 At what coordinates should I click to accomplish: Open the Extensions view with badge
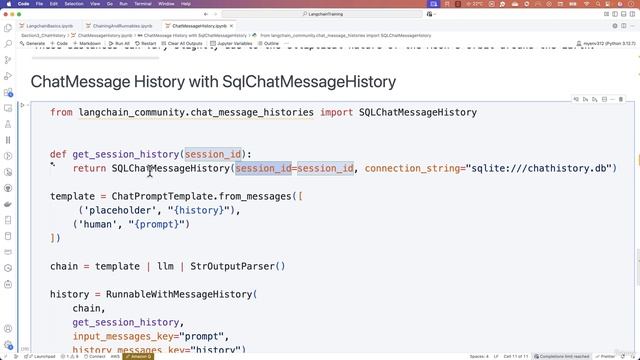8,92
